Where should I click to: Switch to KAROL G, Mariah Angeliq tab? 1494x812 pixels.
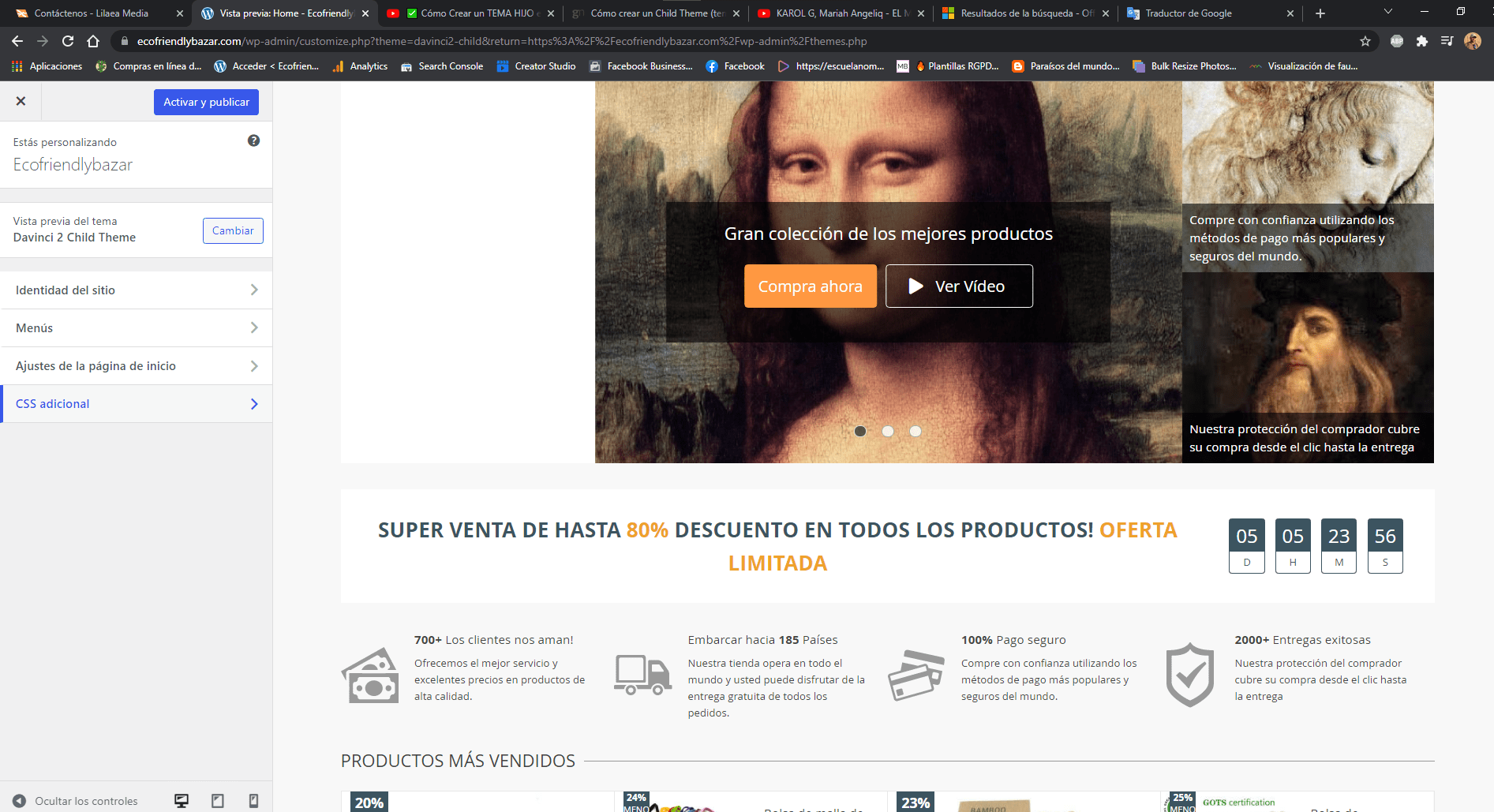[x=842, y=13]
